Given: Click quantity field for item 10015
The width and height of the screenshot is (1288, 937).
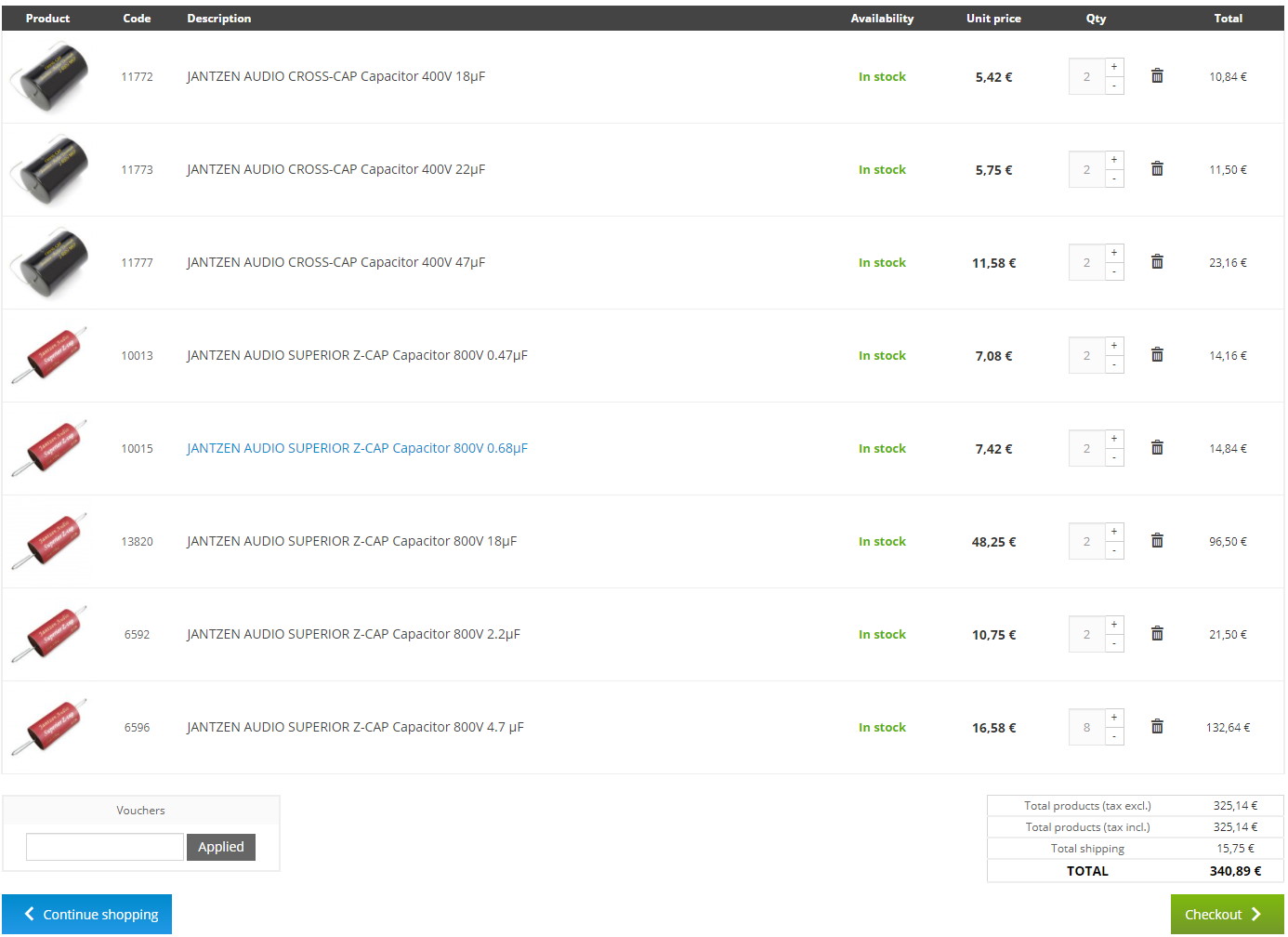Looking at the screenshot, I should pos(1086,448).
